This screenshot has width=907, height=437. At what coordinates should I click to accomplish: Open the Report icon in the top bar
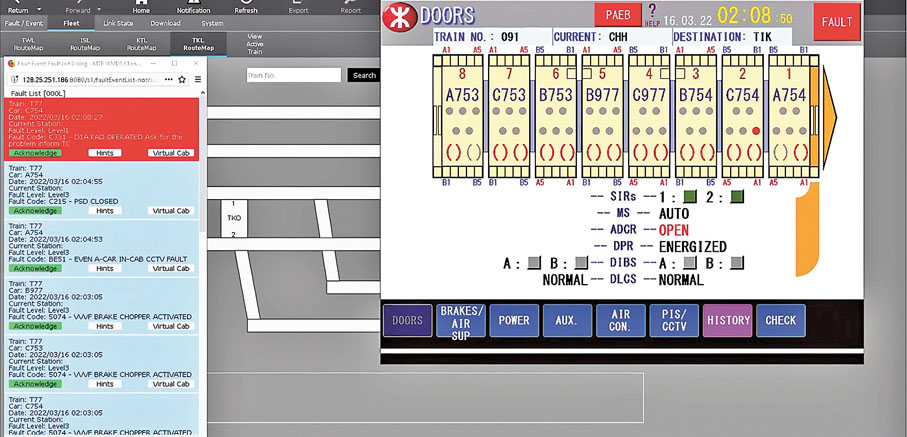[350, 6]
